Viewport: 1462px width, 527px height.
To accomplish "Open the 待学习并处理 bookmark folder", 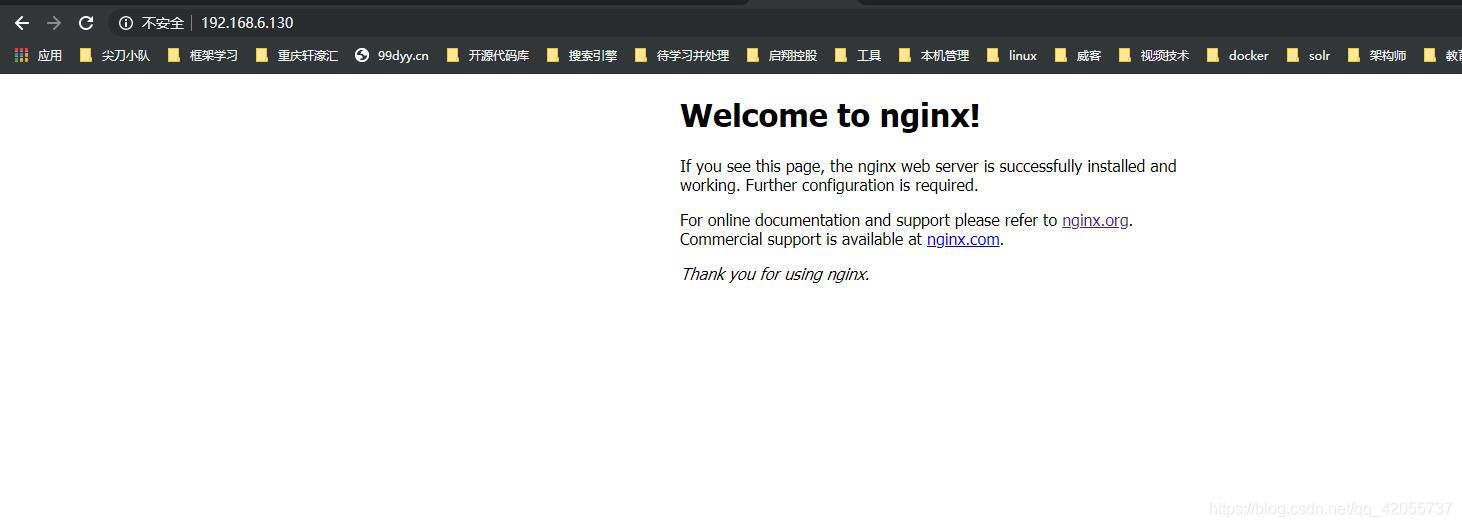I will coord(682,56).
